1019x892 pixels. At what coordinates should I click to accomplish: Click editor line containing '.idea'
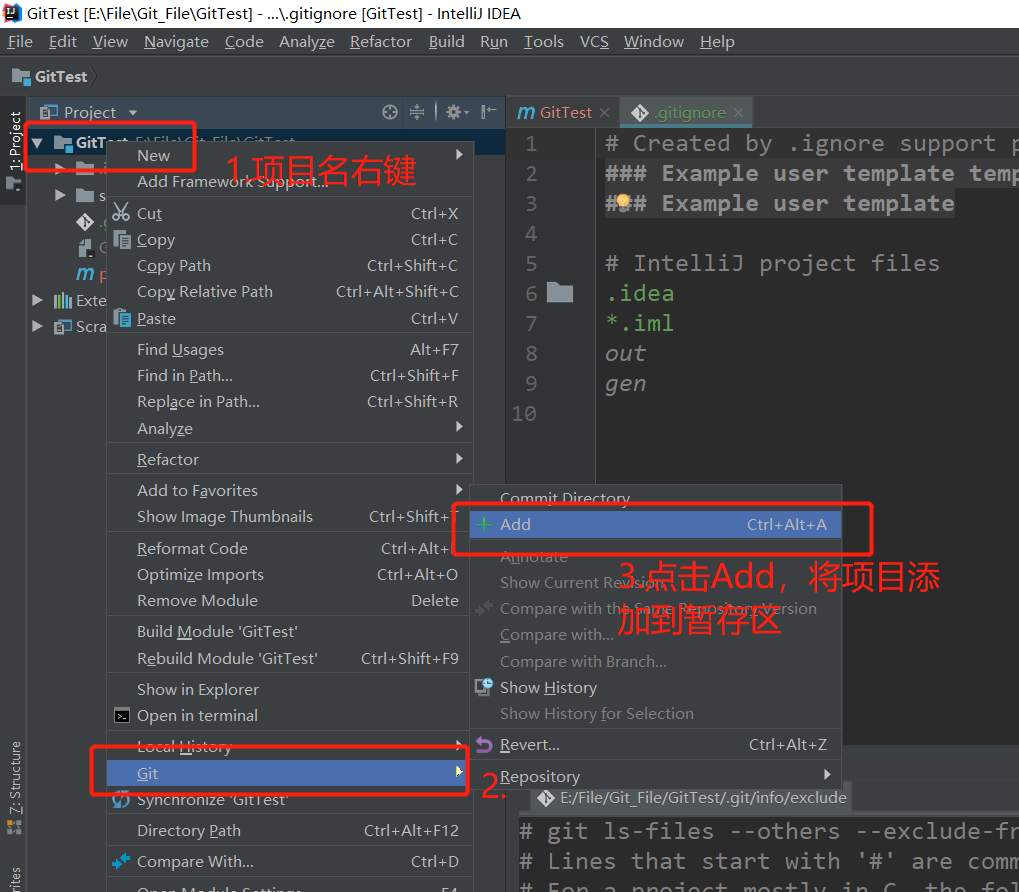coord(639,293)
